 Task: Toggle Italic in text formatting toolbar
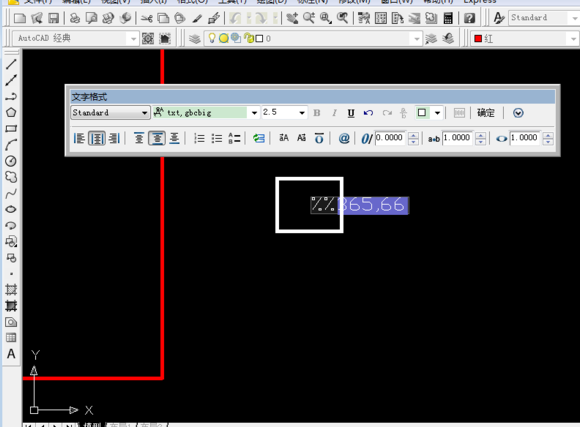(334, 113)
